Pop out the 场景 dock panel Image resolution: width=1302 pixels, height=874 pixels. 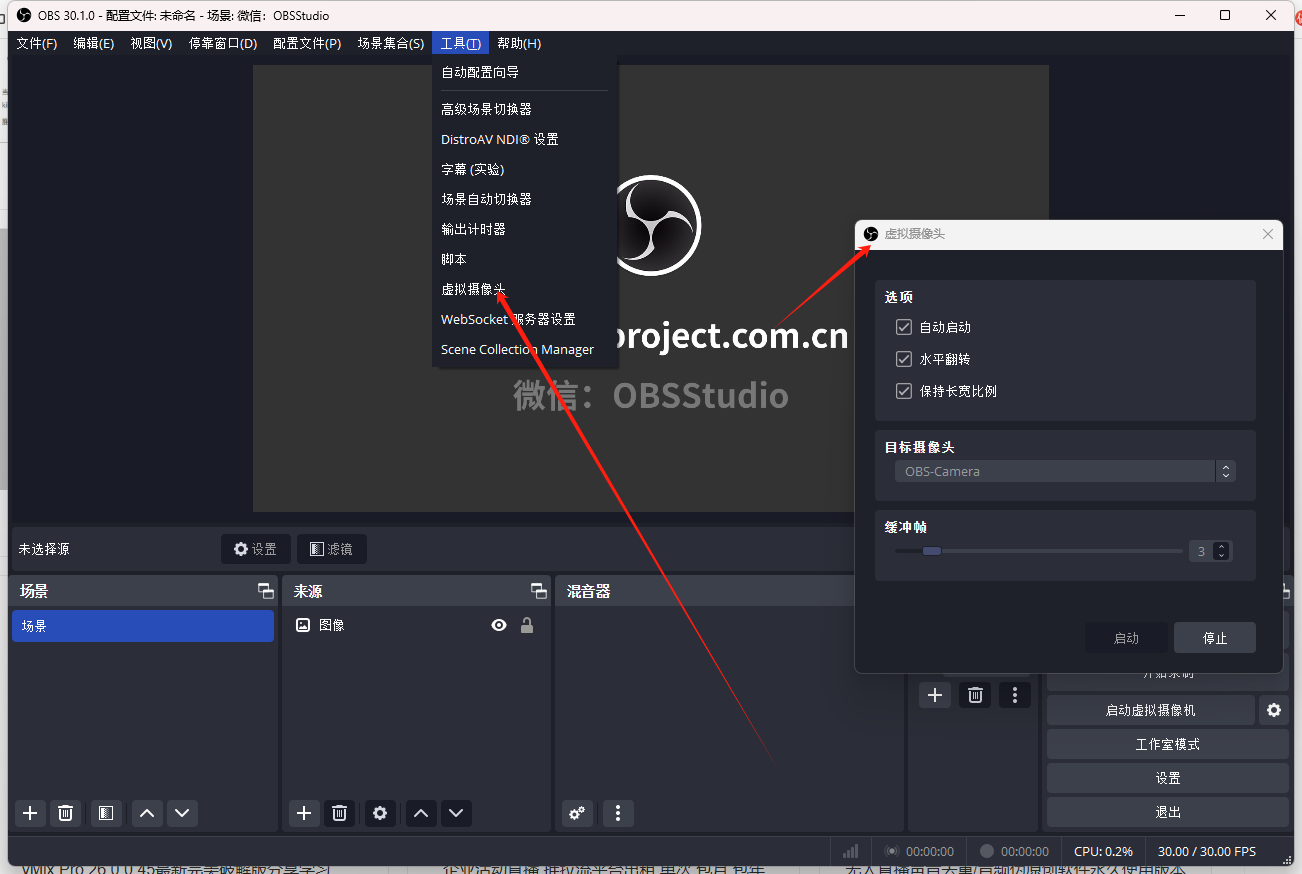[265, 591]
